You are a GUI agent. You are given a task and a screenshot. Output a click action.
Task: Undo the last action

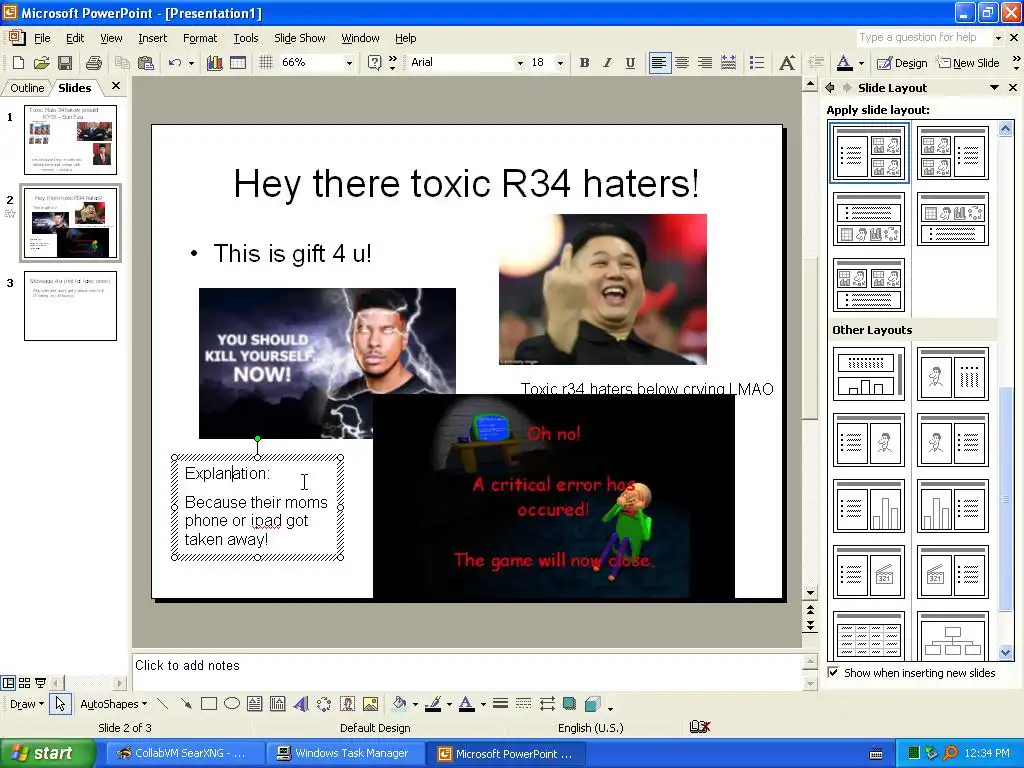174,63
